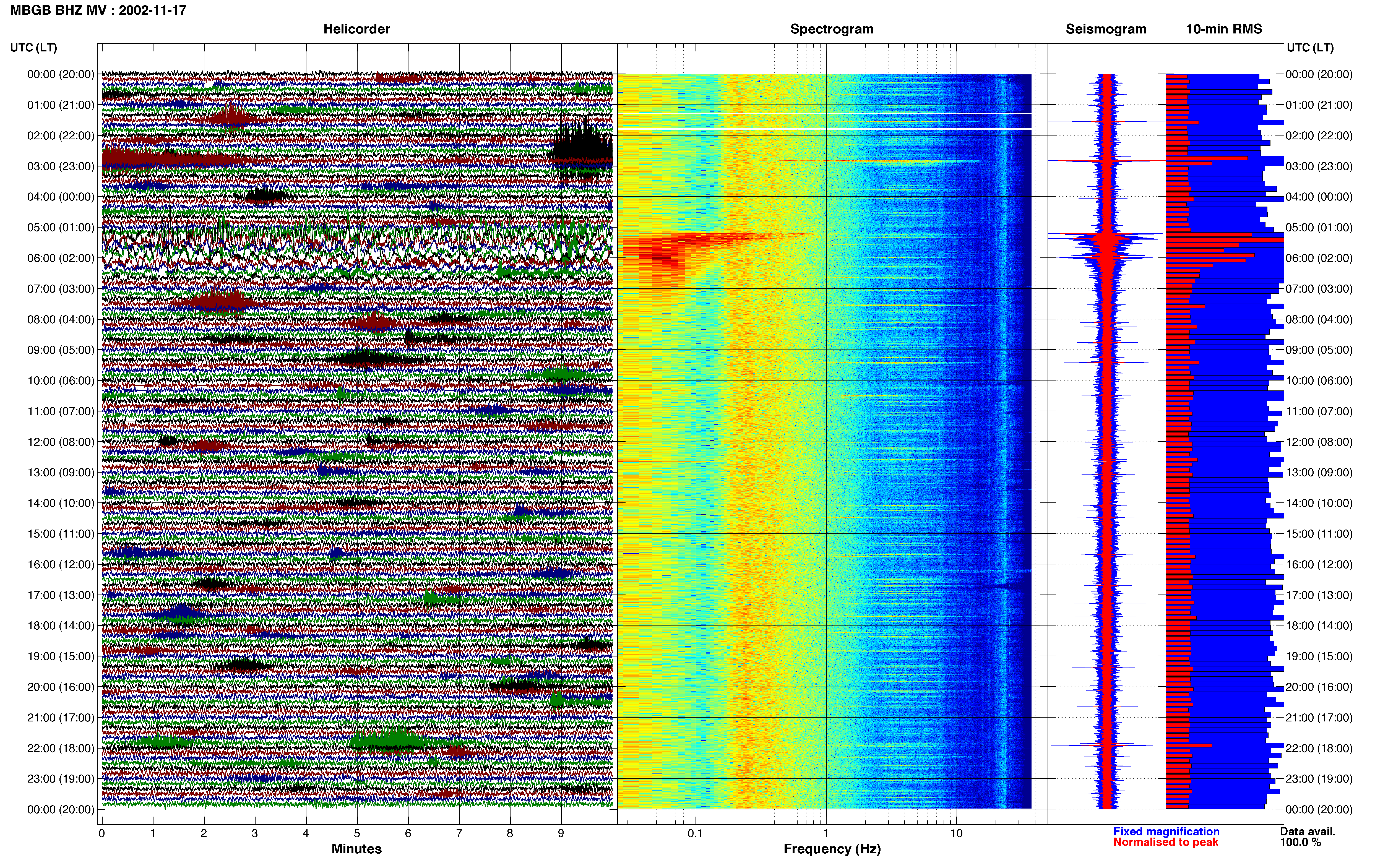1388x868 pixels.
Task: Click the red seismogram spike near 22:00
Action: (x=1106, y=746)
